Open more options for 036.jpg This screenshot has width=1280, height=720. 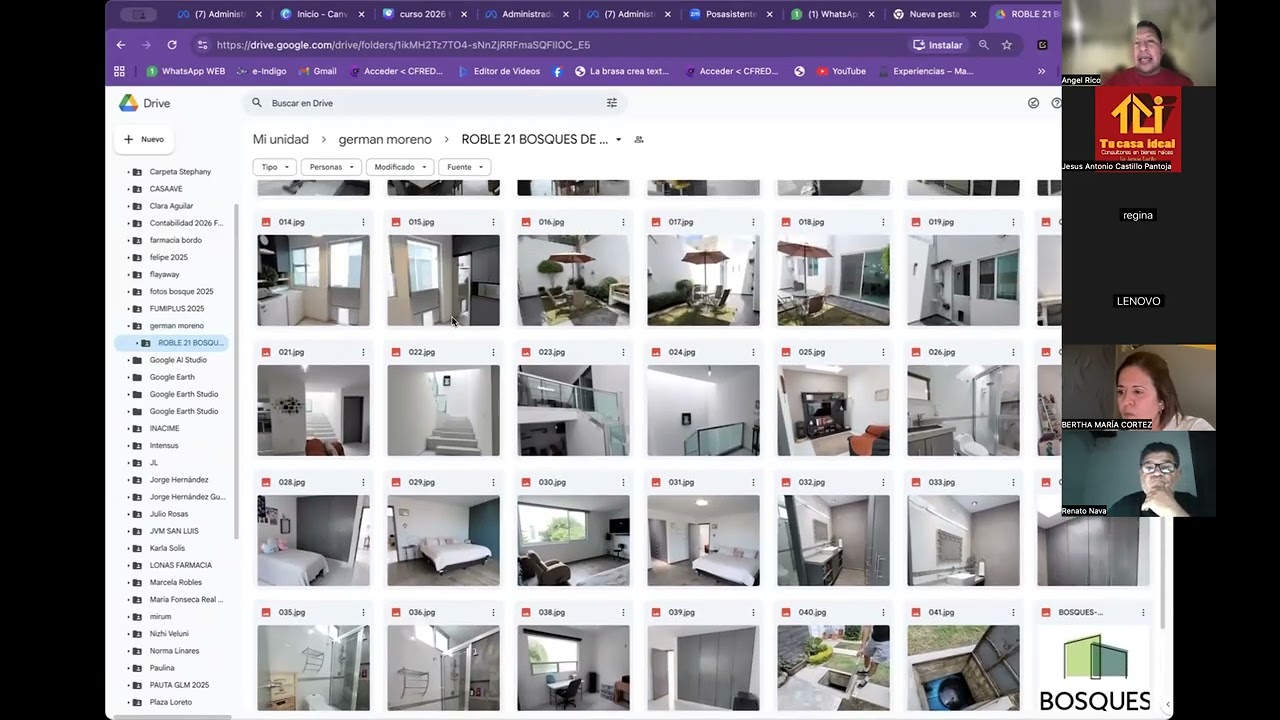click(493, 612)
